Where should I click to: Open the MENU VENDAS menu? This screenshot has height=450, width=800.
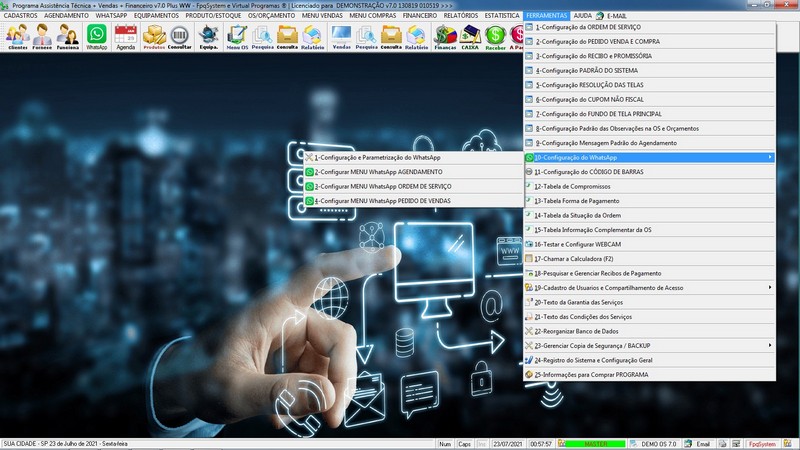coord(322,16)
